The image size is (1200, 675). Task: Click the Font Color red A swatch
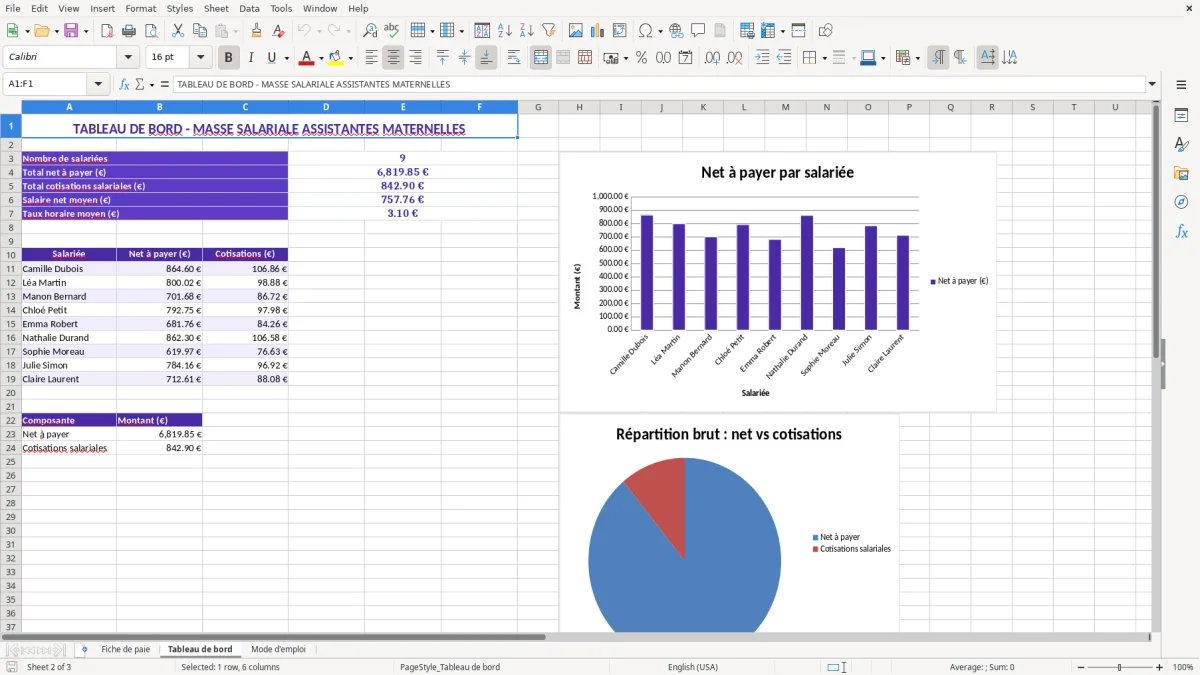click(306, 58)
